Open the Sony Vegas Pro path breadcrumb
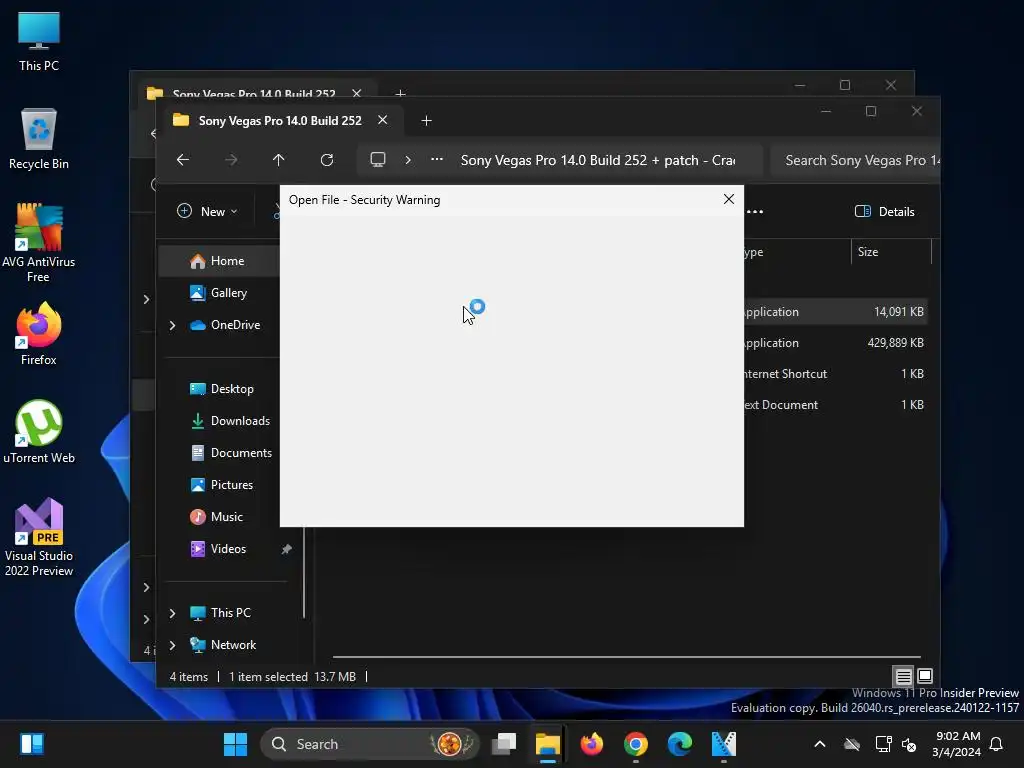This screenshot has height=768, width=1024. [598, 160]
